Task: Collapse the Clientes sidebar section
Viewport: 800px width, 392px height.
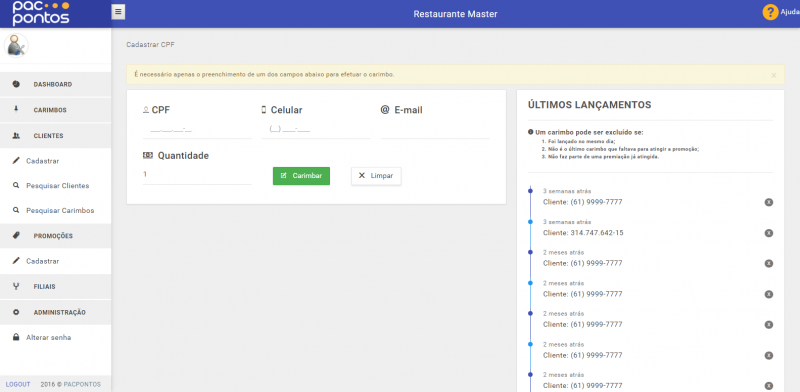Action: pos(56,136)
